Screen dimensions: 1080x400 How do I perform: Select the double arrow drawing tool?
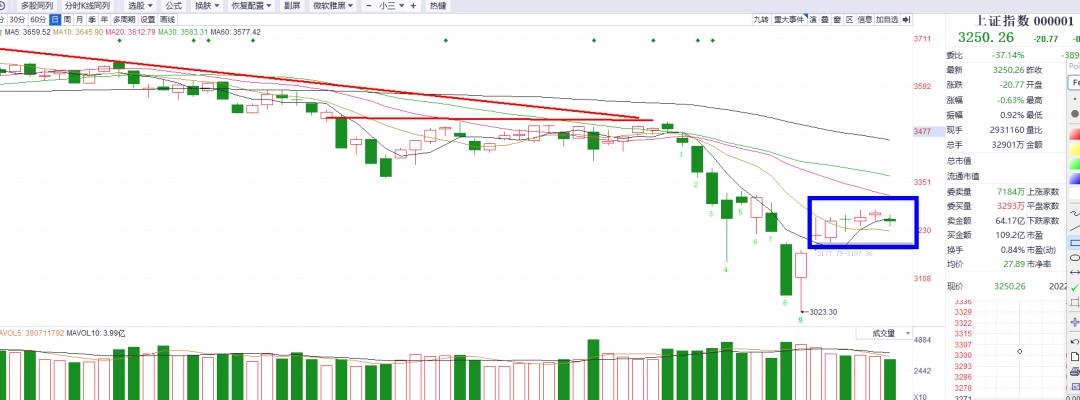coord(1074,273)
